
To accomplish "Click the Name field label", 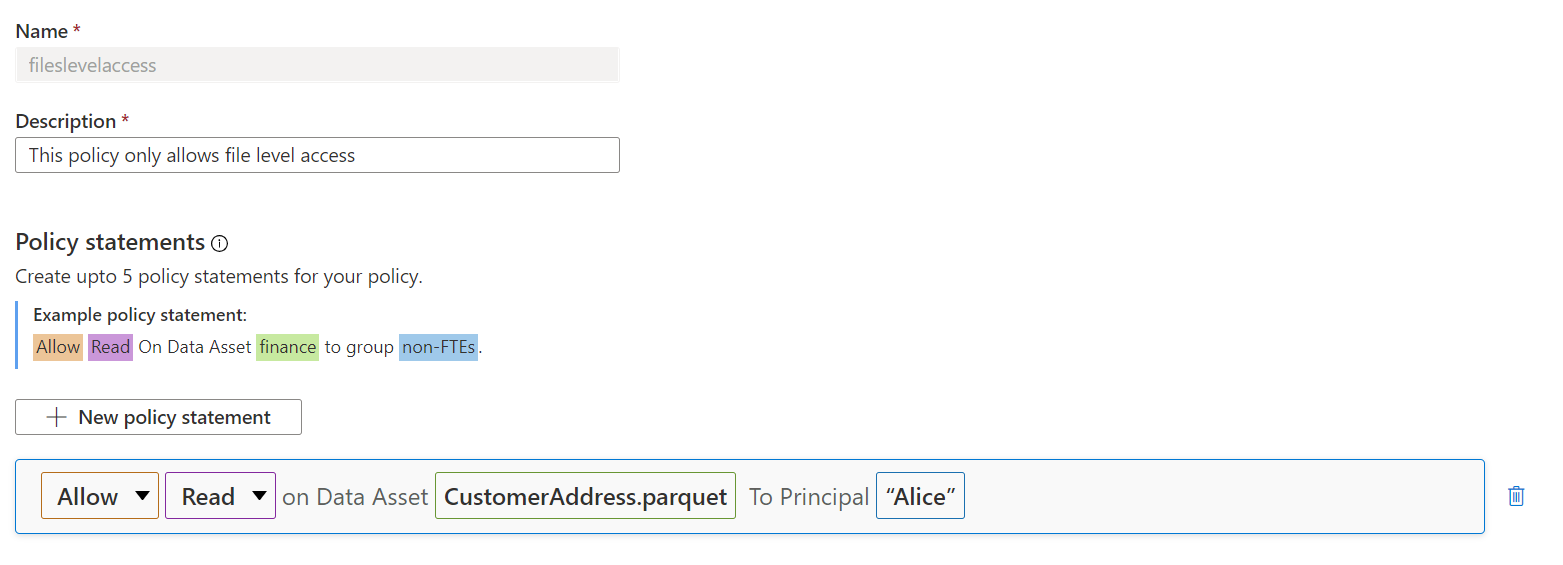I will pyautogui.click(x=42, y=31).
